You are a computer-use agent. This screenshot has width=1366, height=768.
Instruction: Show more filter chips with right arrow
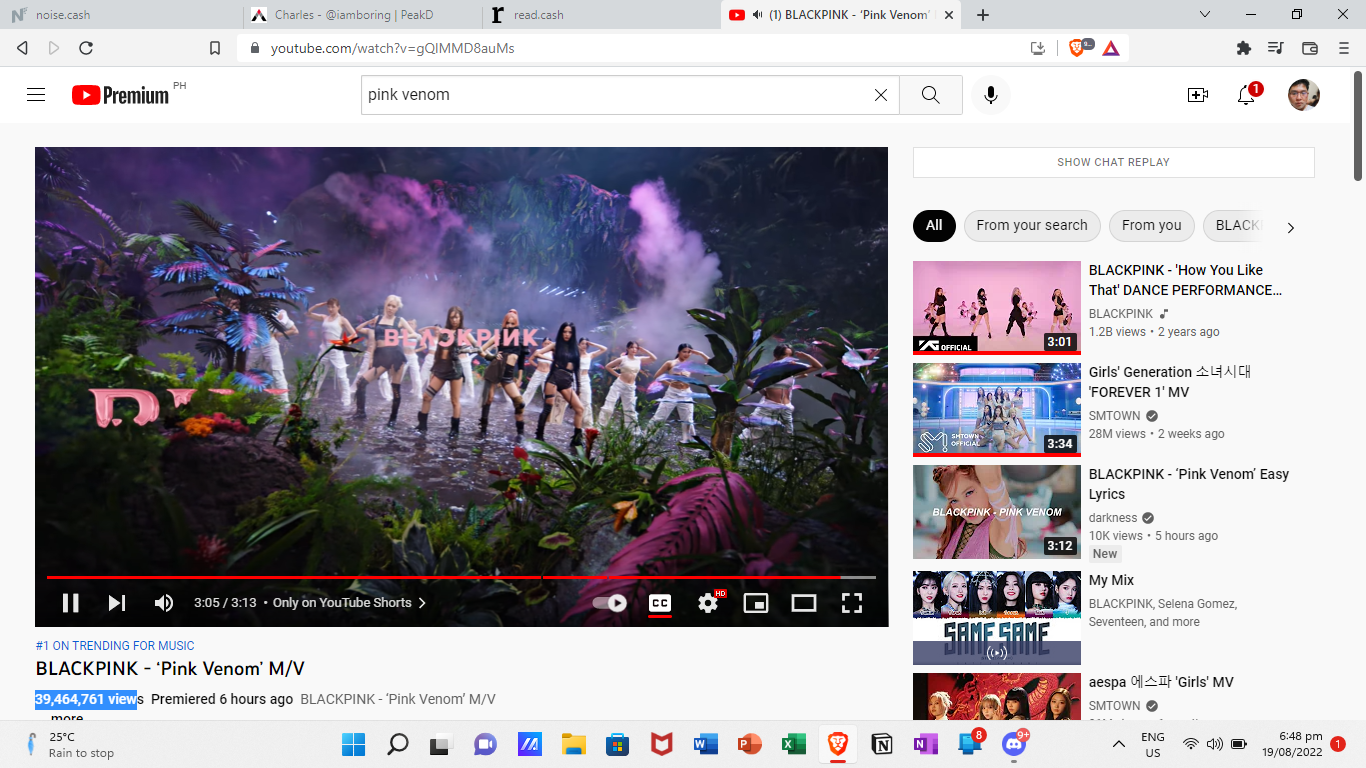pos(1290,227)
